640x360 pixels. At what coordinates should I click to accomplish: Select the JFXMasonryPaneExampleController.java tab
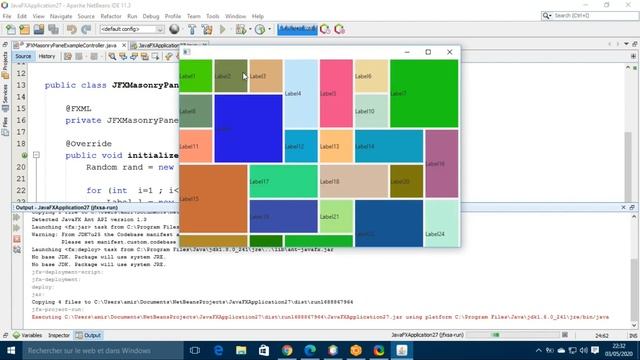pos(71,45)
